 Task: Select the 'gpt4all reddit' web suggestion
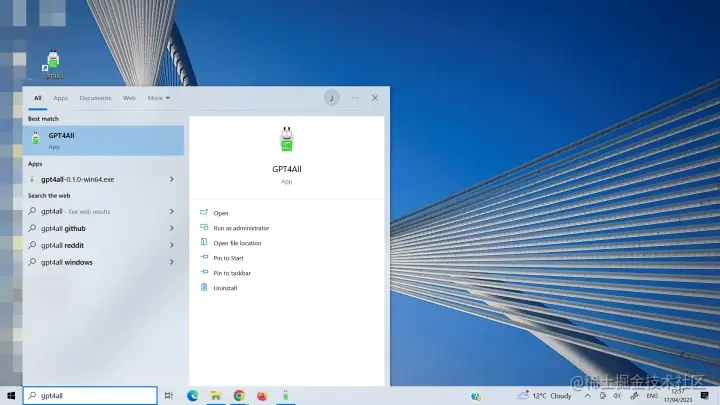click(104, 245)
